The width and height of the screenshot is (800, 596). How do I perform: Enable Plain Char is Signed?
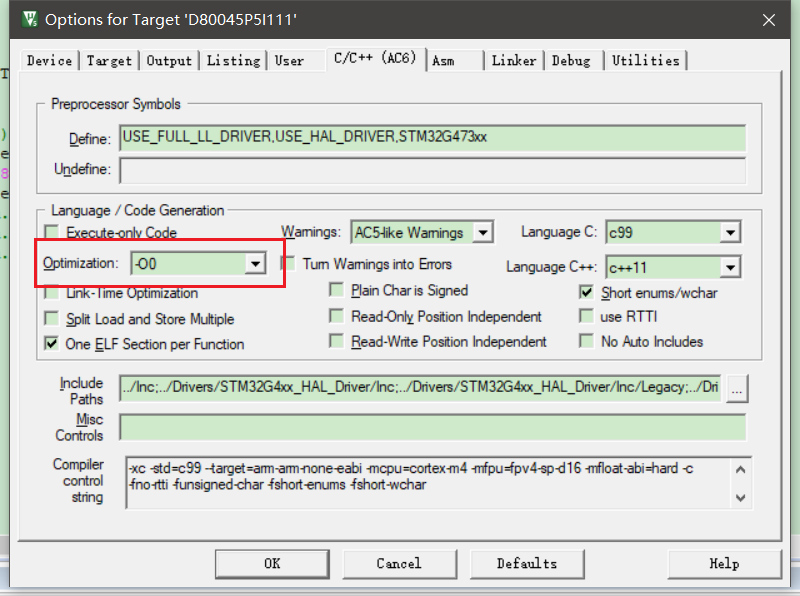pos(337,289)
